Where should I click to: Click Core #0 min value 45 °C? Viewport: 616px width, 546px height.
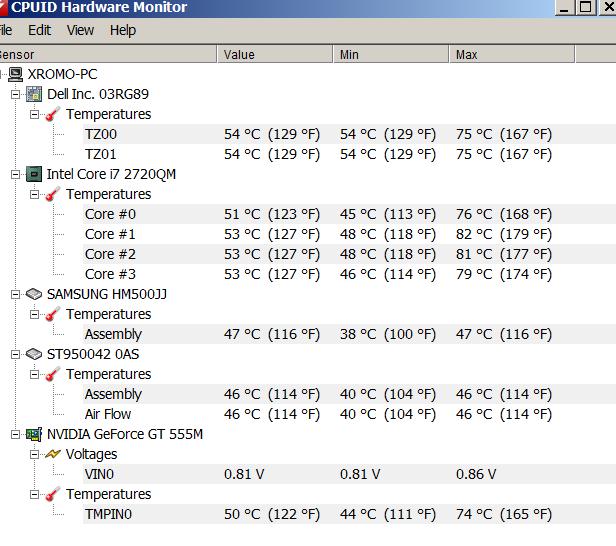388,214
